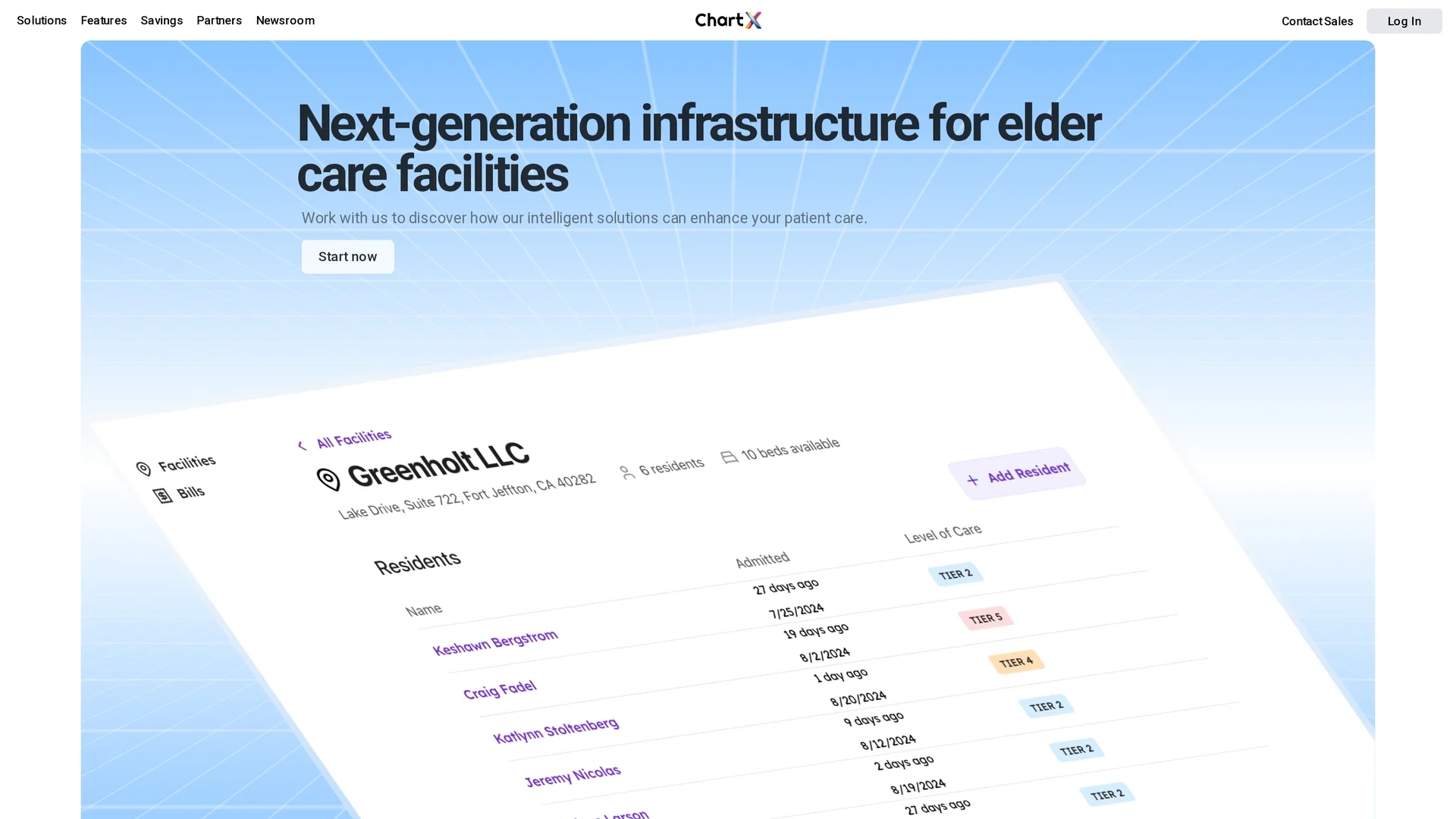Click the hero headline about elder care facilities
The width and height of the screenshot is (1456, 819).
(698, 149)
